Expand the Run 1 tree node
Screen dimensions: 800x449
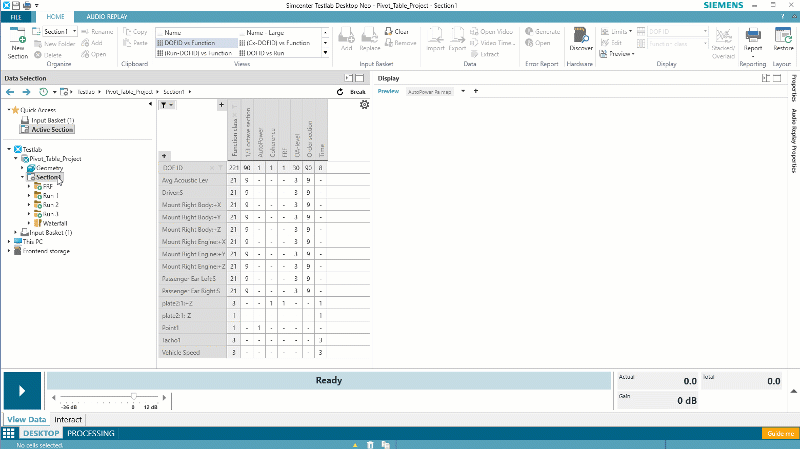29,195
